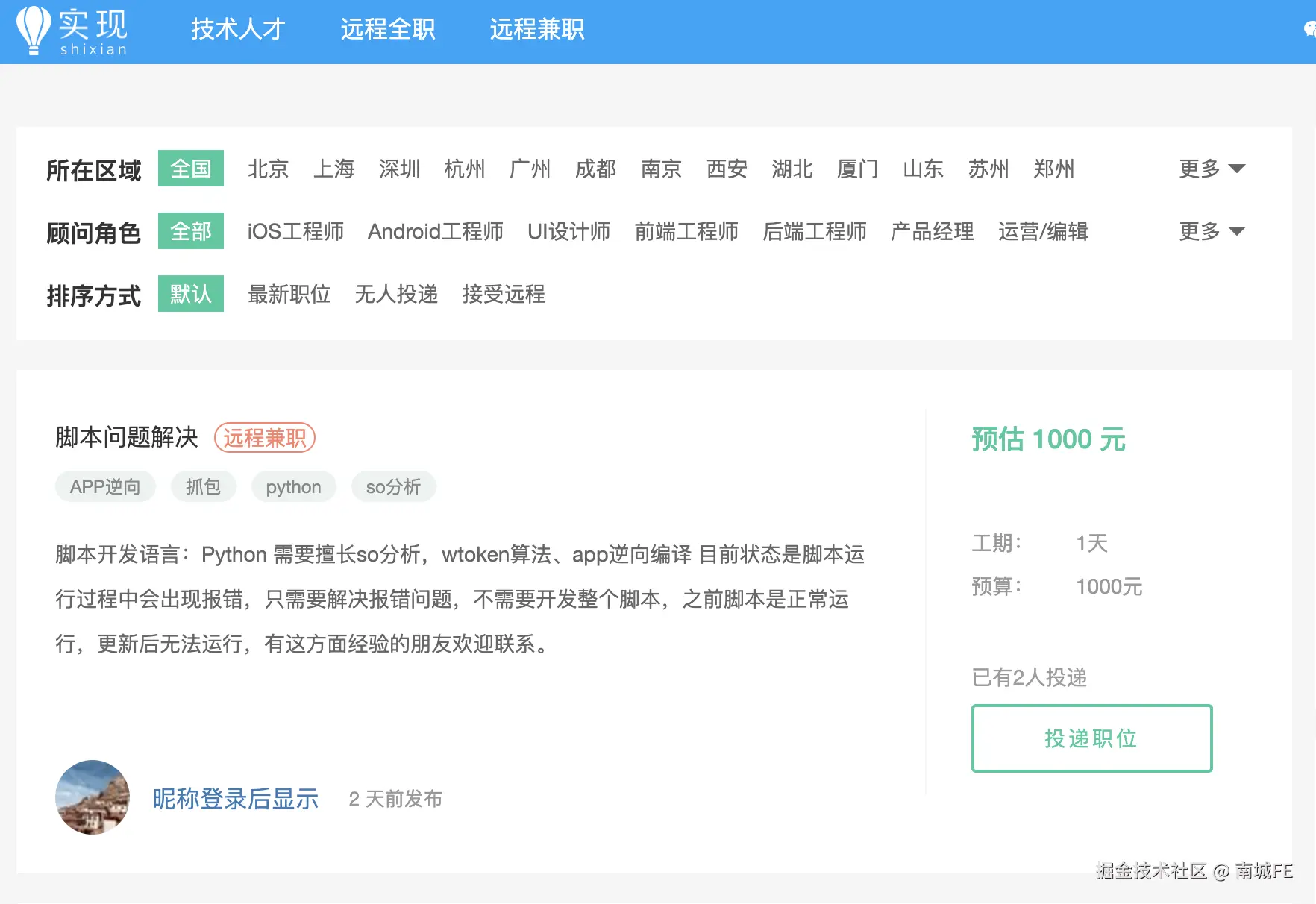1316x904 pixels.
Task: Filter region by 深圳
Action: pyautogui.click(x=399, y=169)
